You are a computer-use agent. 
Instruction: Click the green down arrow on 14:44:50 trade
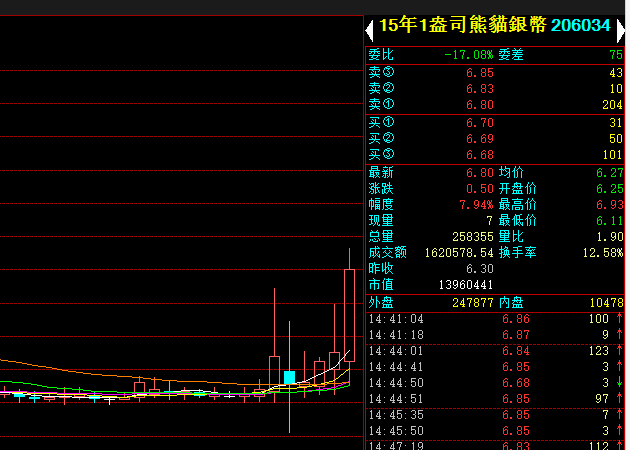pos(619,382)
